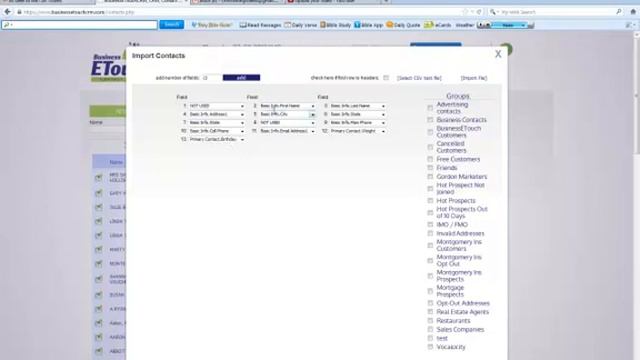Click the bookmark star in the address bar
Screen dimensions: 640x360
click(x=465, y=12)
